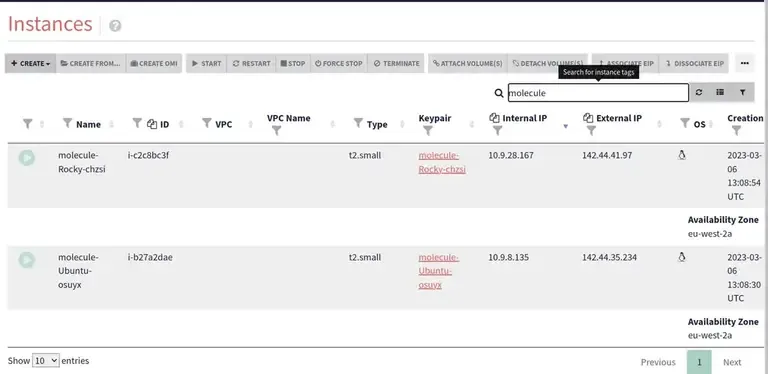The image size is (768, 374).
Task: Filter by the Type column
Action: (358, 123)
